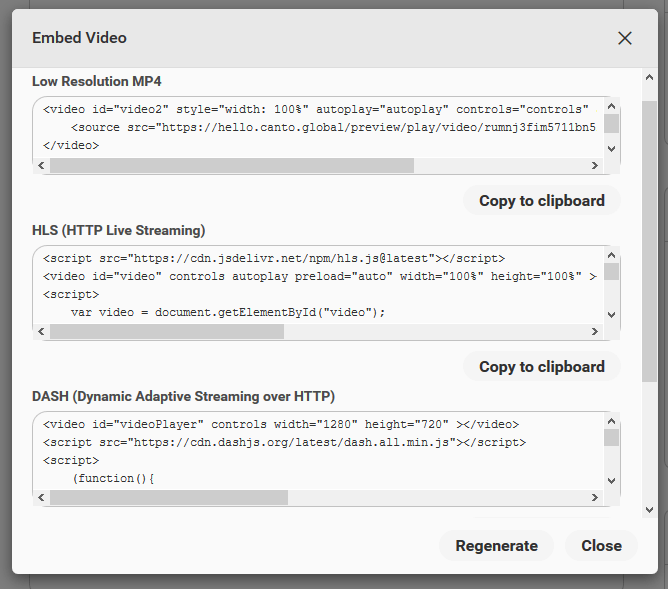This screenshot has width=668, height=589.
Task: Copy HLS embed code to clipboard
Action: coord(541,367)
